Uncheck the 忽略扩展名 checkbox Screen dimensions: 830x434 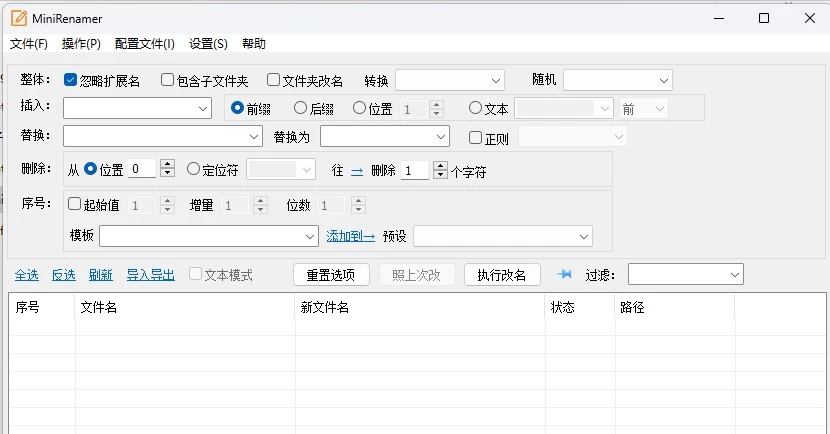coord(70,80)
